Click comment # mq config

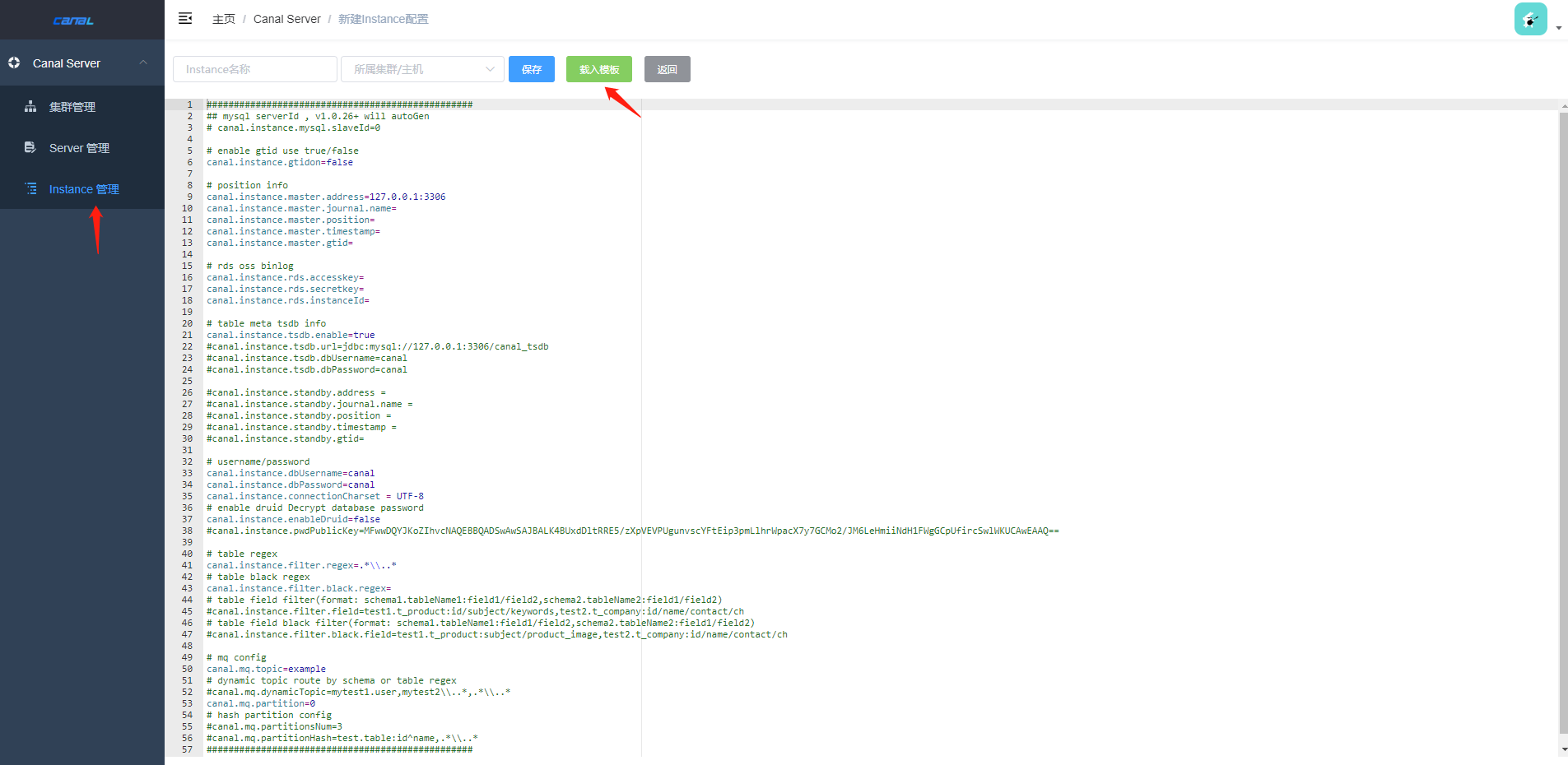(236, 657)
